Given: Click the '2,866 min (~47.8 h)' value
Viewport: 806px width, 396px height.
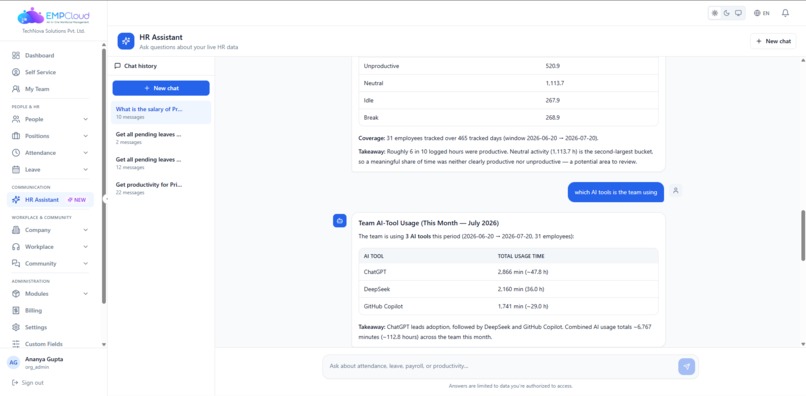Looking at the screenshot, I should [523, 272].
